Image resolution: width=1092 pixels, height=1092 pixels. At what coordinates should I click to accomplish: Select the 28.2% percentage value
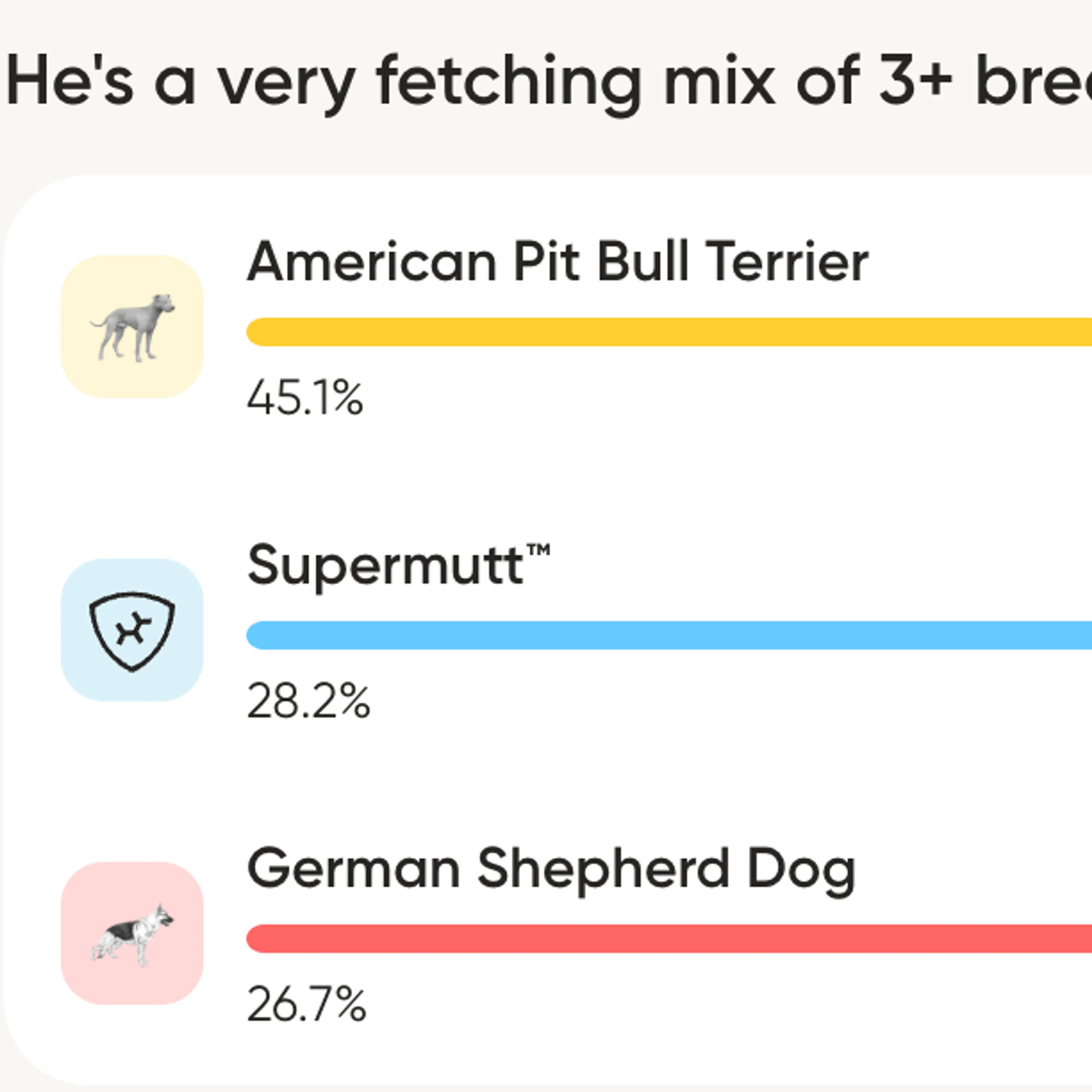(309, 702)
